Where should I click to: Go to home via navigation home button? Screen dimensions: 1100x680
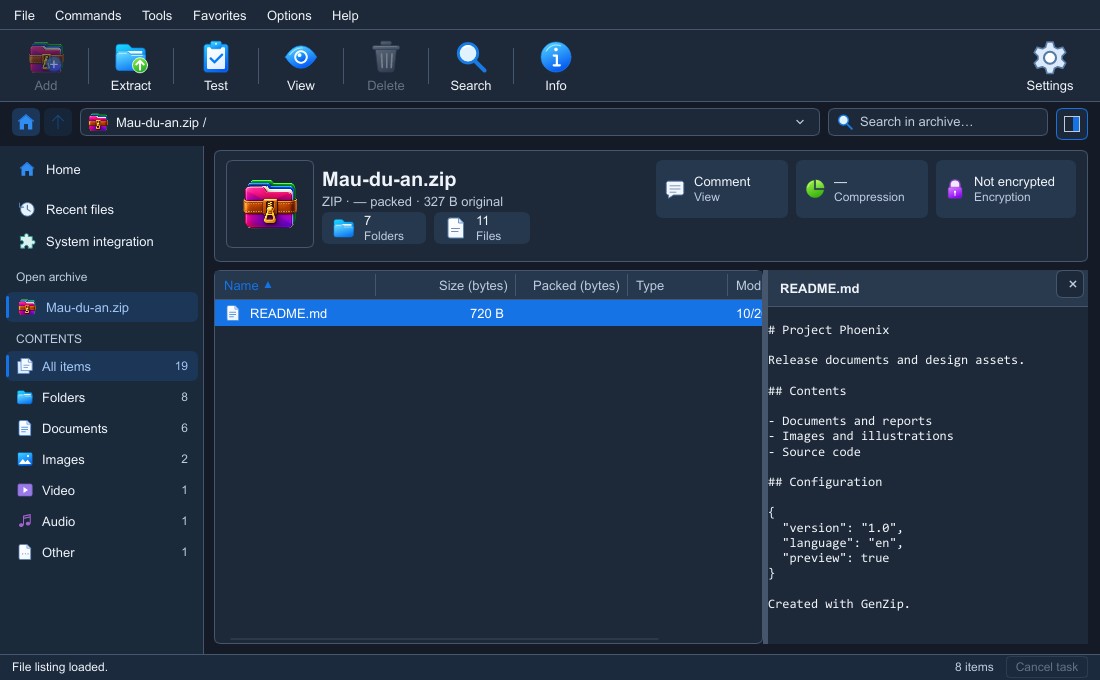coord(26,123)
